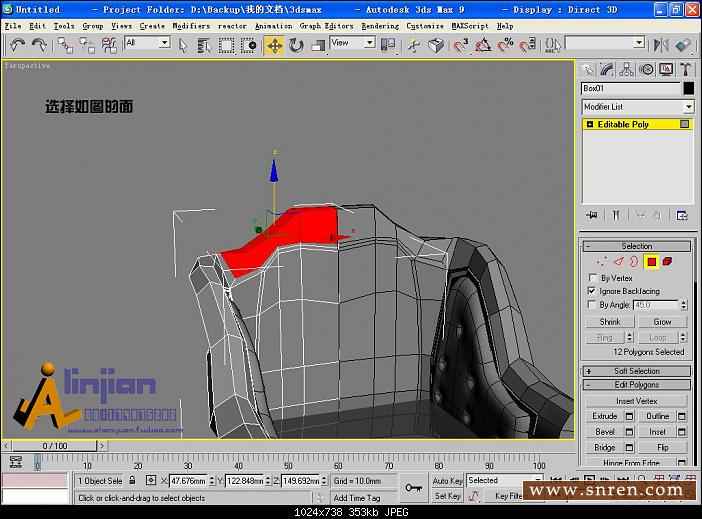Click the Use Pivot Point Center icon
Screen dimensions: 702x519
pos(388,45)
